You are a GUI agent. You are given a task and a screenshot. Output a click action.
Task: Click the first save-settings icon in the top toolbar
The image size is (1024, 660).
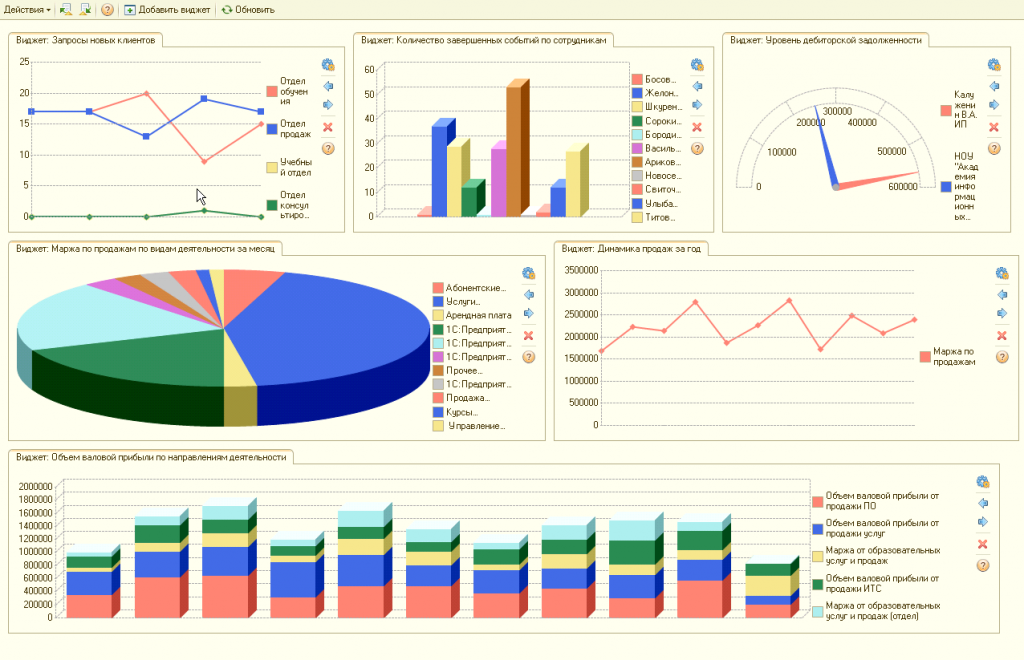(65, 10)
